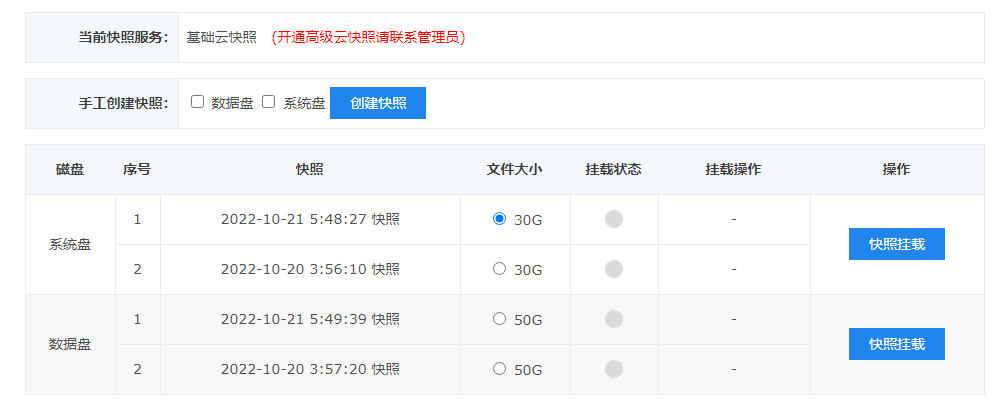Click 快照挂载 button for 系统盘
Image resolution: width=1001 pixels, height=400 pixels.
pos(896,244)
